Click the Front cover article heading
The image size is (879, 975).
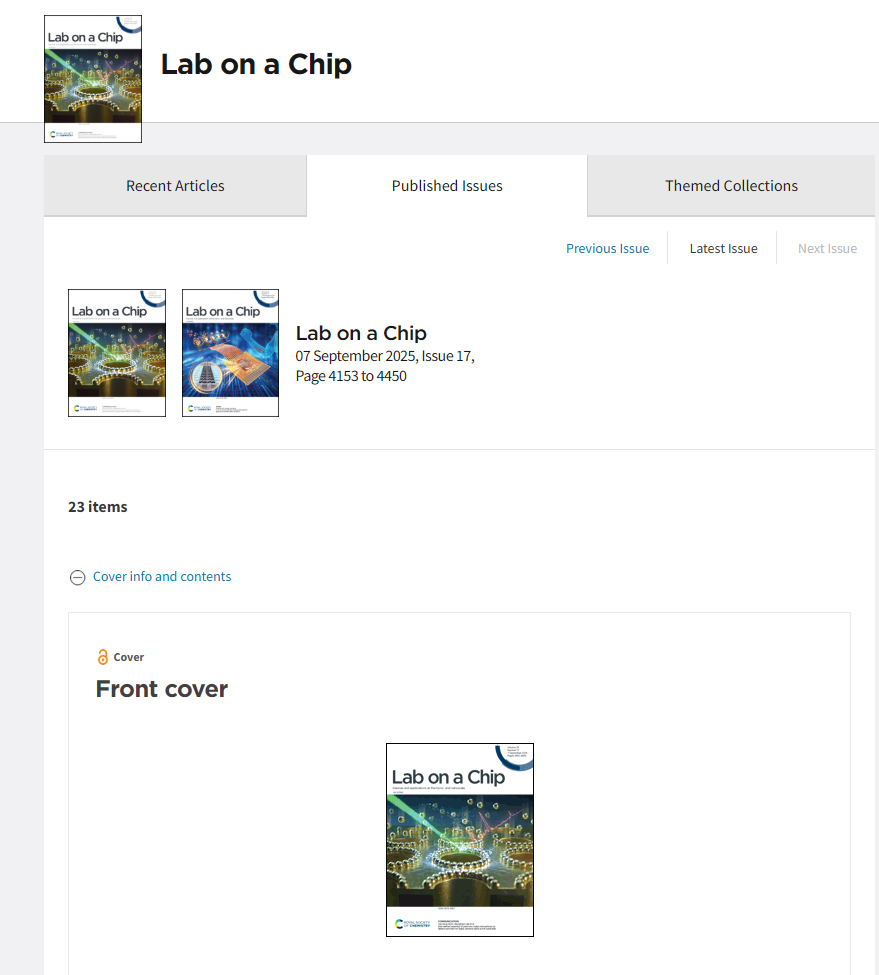162,689
